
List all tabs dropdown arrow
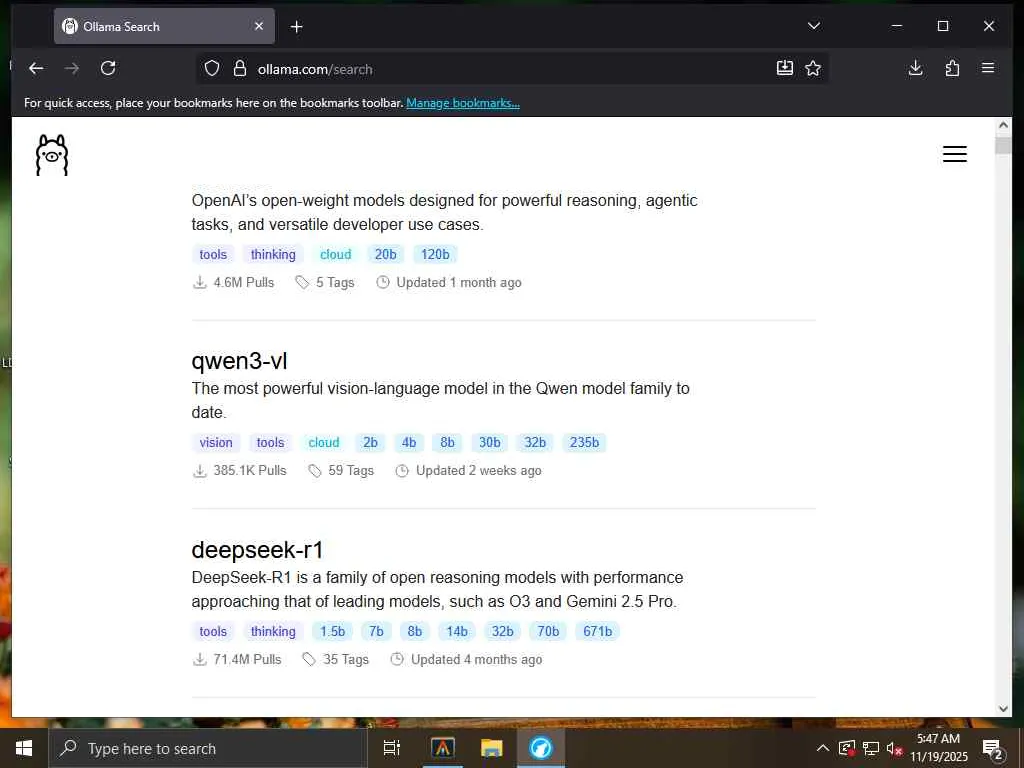[814, 26]
